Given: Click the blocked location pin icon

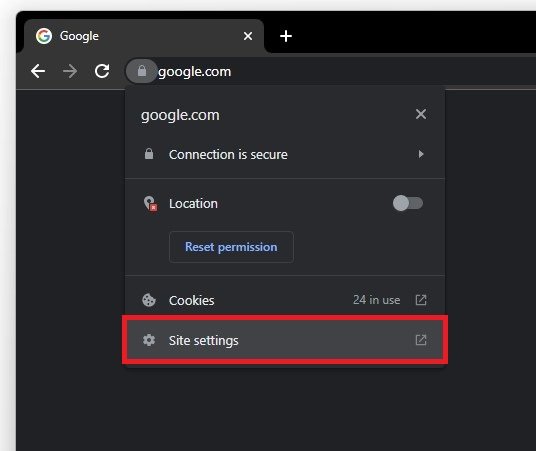Looking at the screenshot, I should coord(150,203).
